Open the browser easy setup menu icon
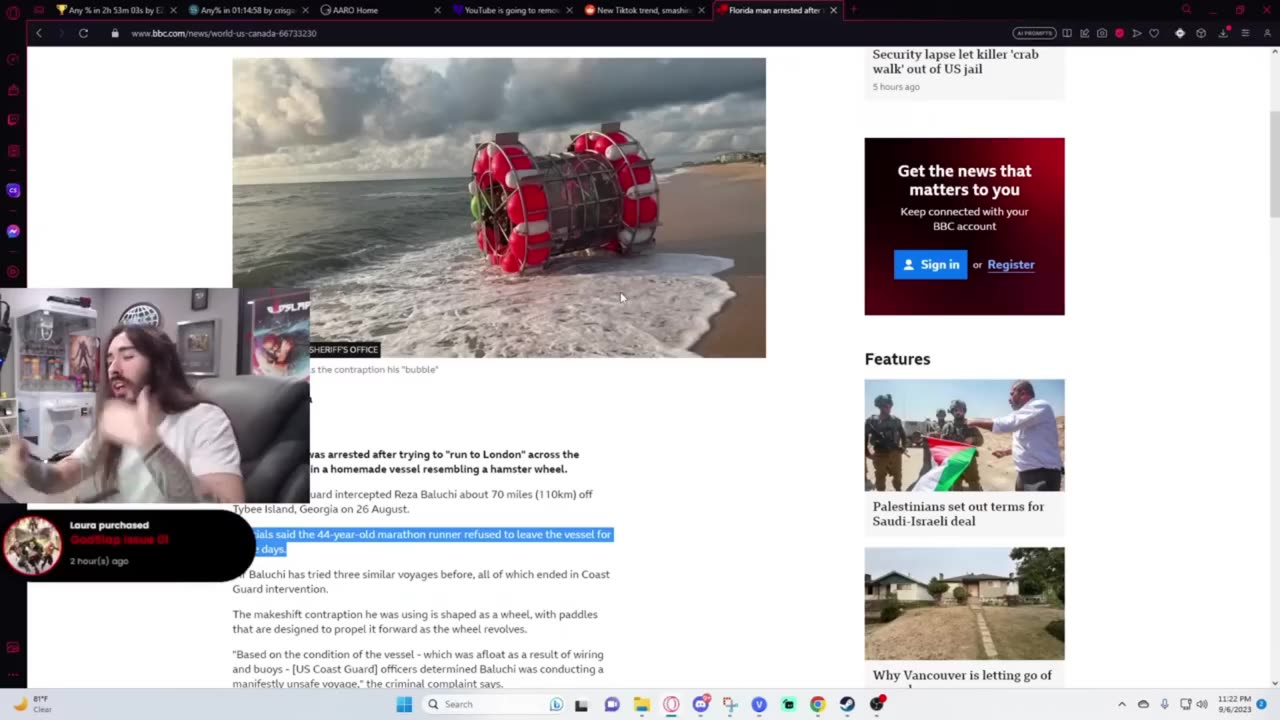The width and height of the screenshot is (1280, 720). pyautogui.click(x=1245, y=33)
